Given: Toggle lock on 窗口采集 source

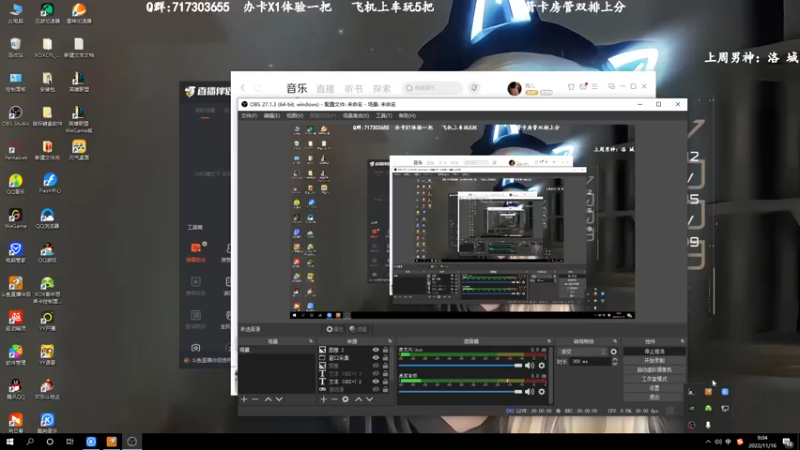Looking at the screenshot, I should pyautogui.click(x=385, y=358).
